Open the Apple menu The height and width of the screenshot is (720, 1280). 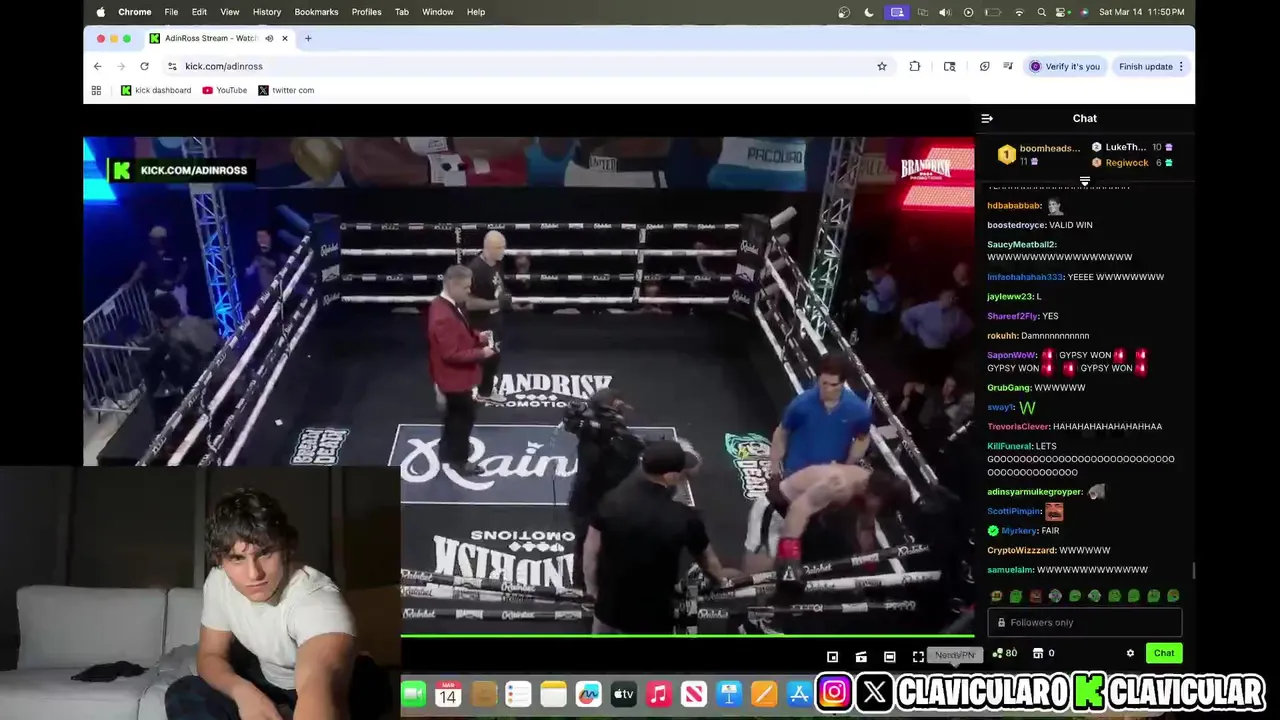(x=100, y=12)
